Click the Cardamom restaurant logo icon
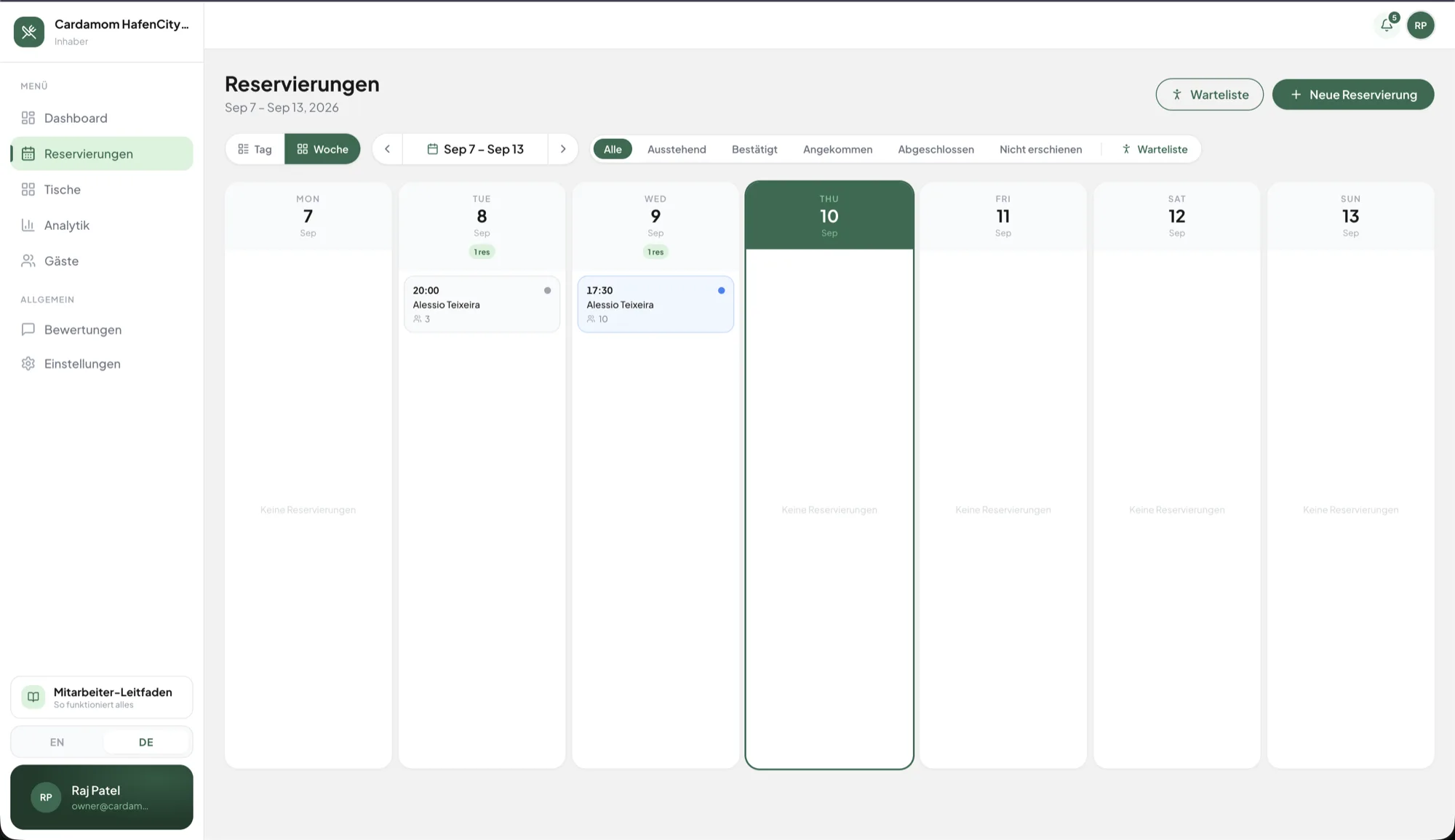This screenshot has height=840, width=1455. click(x=29, y=32)
